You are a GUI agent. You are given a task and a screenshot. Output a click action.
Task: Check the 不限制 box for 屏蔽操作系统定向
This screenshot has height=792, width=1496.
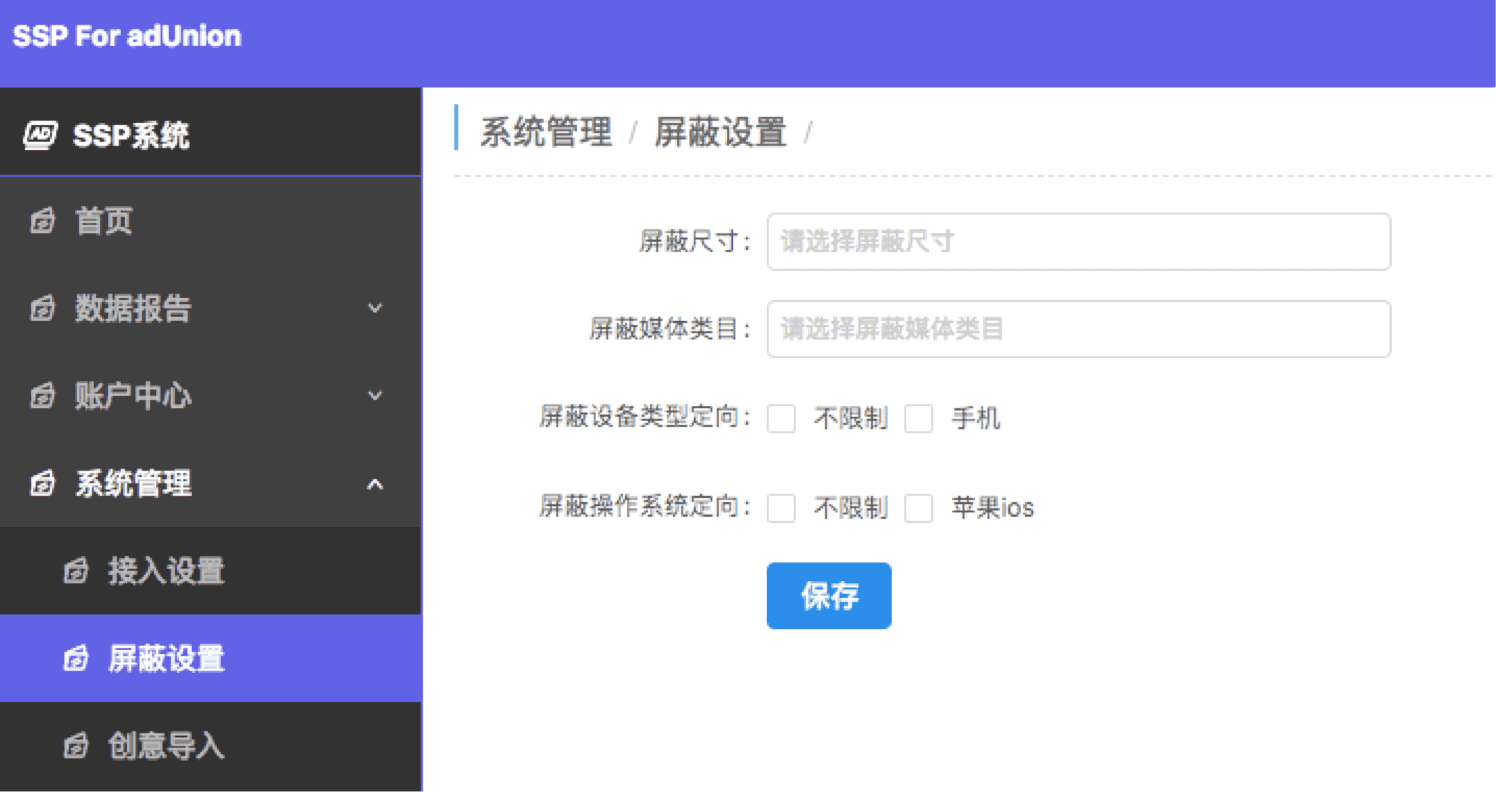(781, 508)
